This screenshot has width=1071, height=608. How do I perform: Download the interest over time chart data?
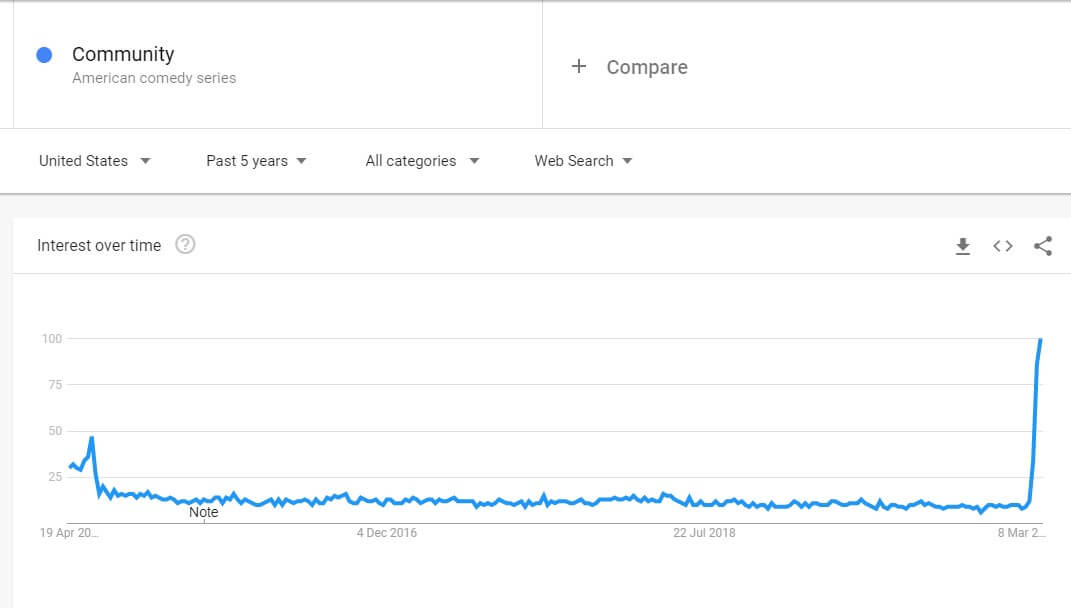pyautogui.click(x=963, y=246)
